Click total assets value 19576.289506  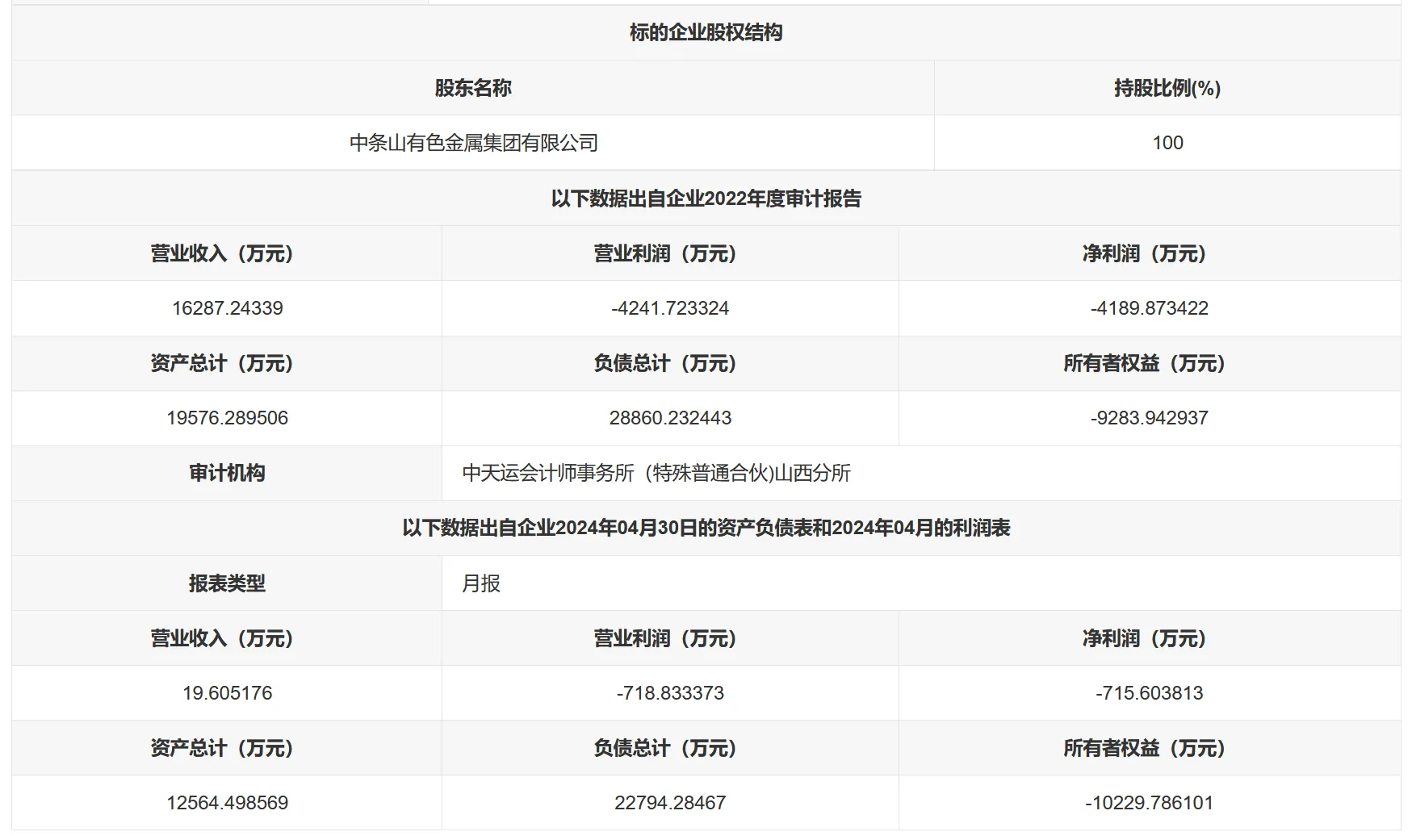tap(227, 418)
